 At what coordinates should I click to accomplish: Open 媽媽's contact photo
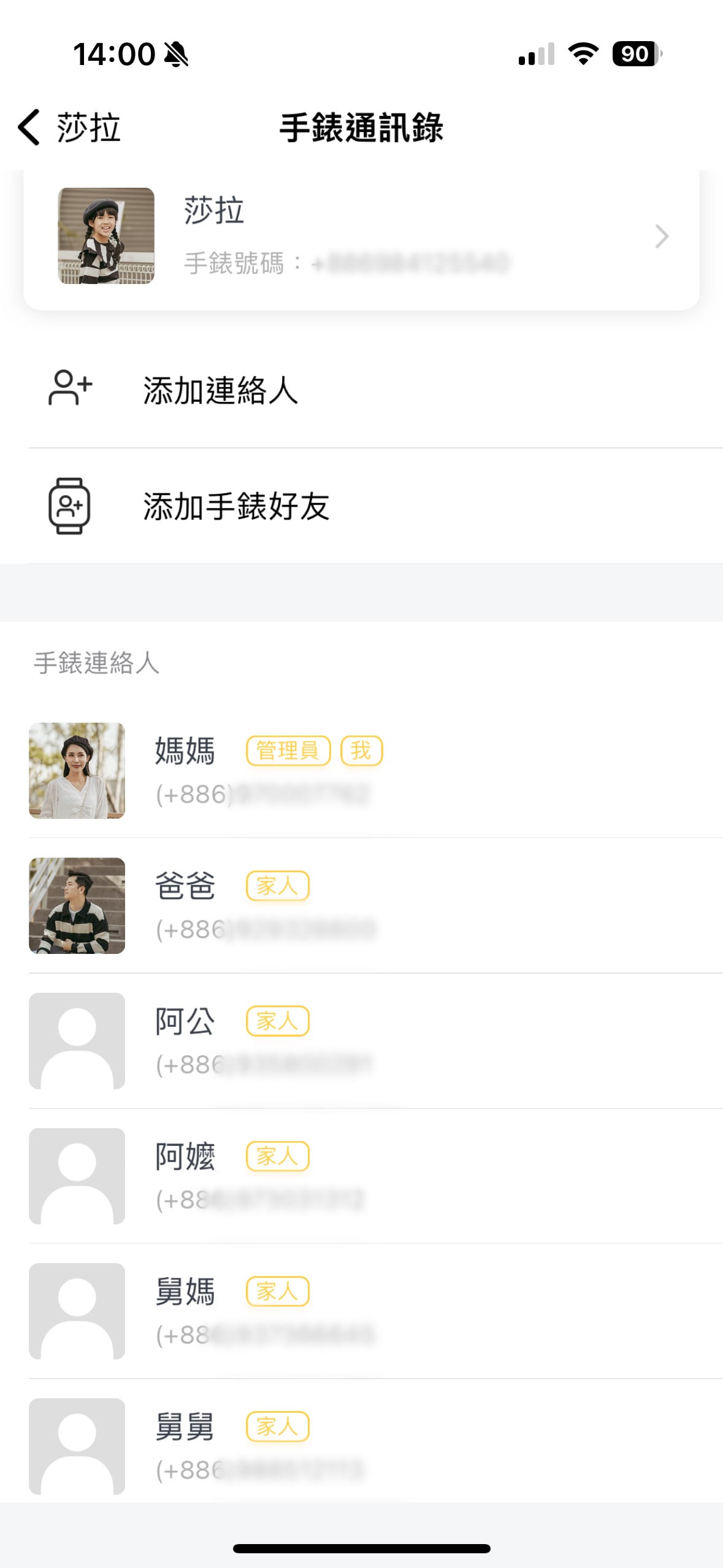tap(77, 771)
